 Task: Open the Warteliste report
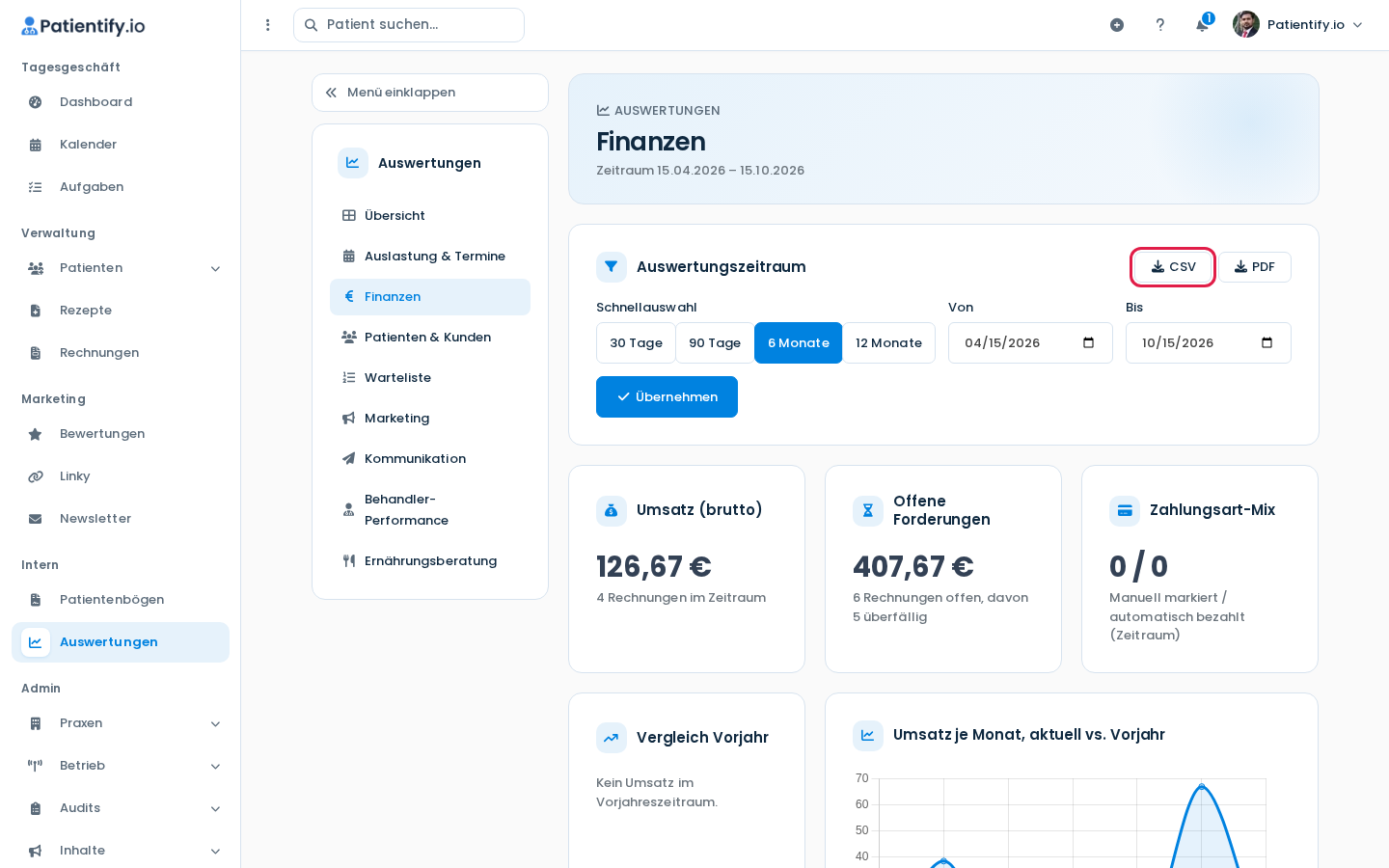pos(430,378)
